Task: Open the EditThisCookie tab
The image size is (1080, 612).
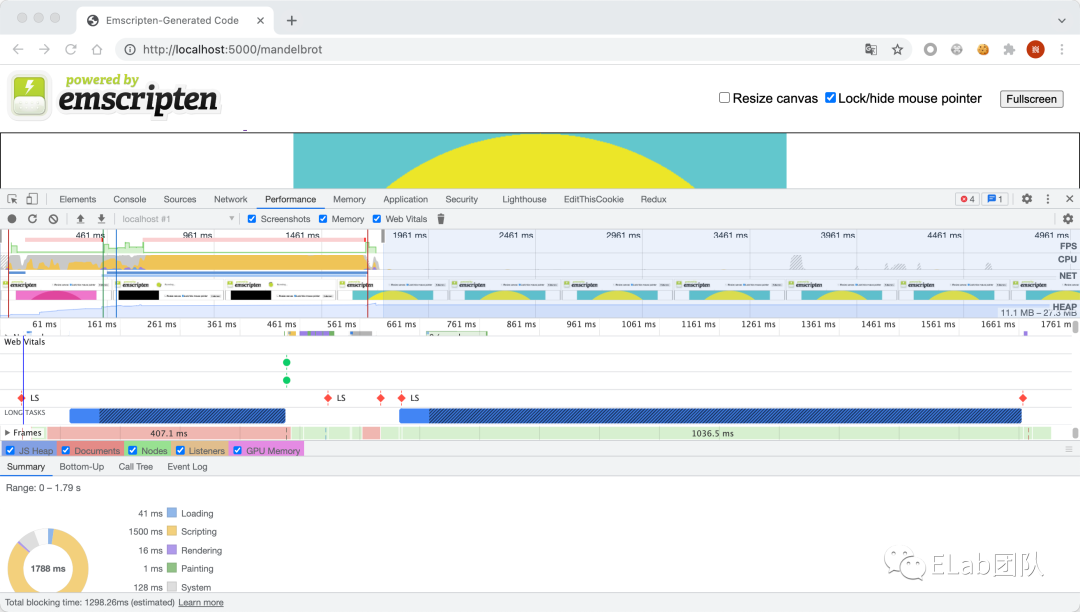Action: (x=594, y=199)
